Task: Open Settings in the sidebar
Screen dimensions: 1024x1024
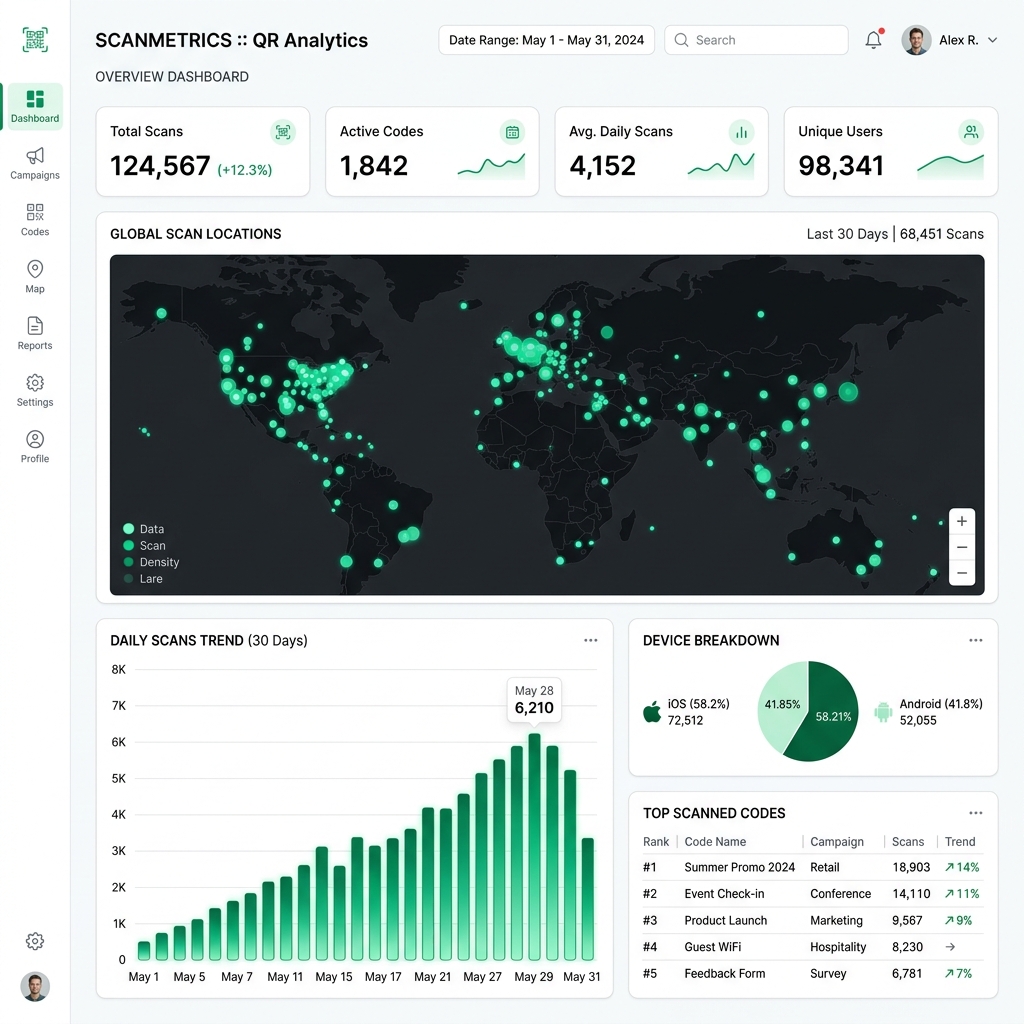Action: click(35, 391)
